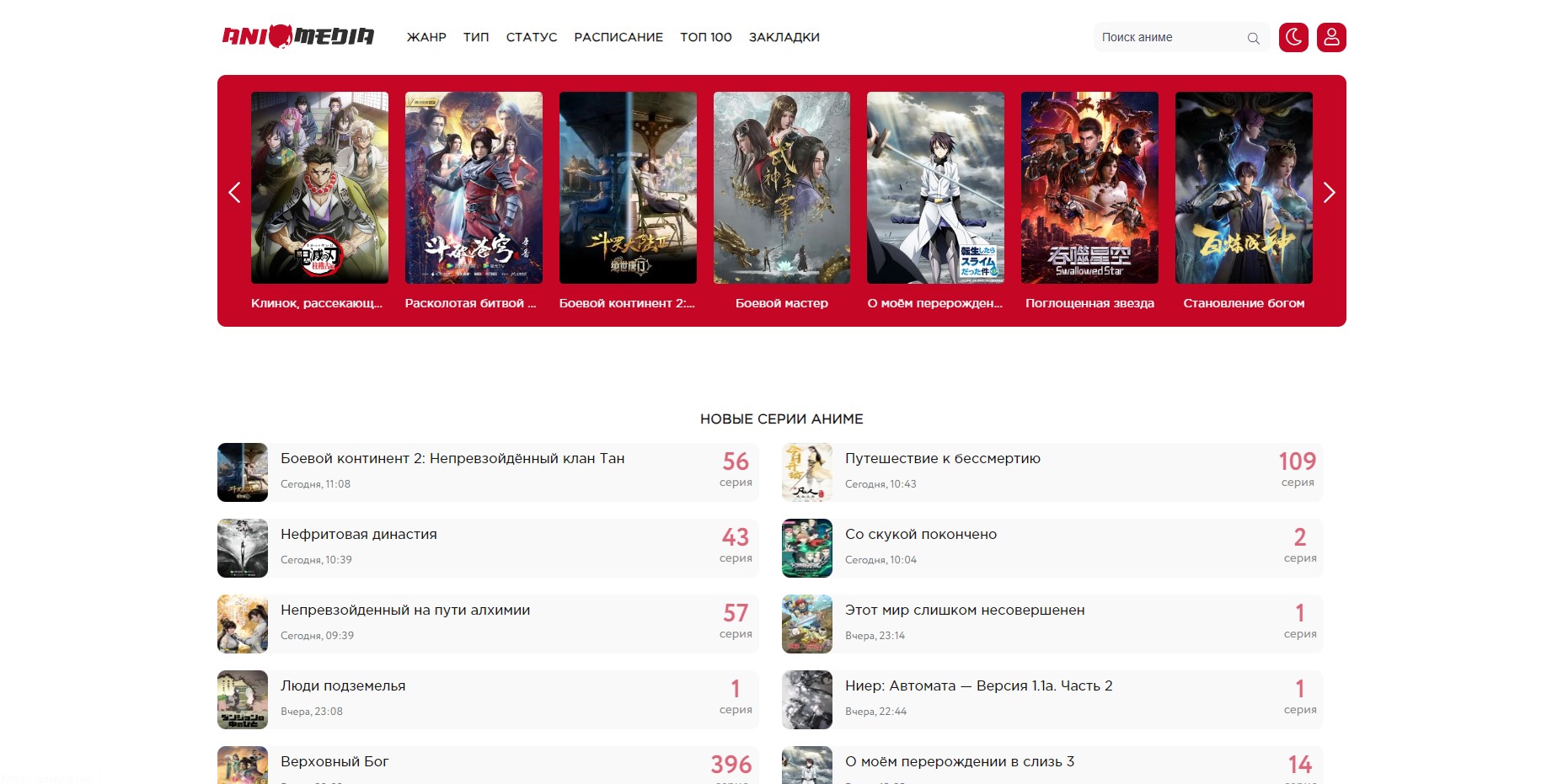1563x784 pixels.
Task: Click timestamp Сегодня, 11:08
Action: [315, 484]
